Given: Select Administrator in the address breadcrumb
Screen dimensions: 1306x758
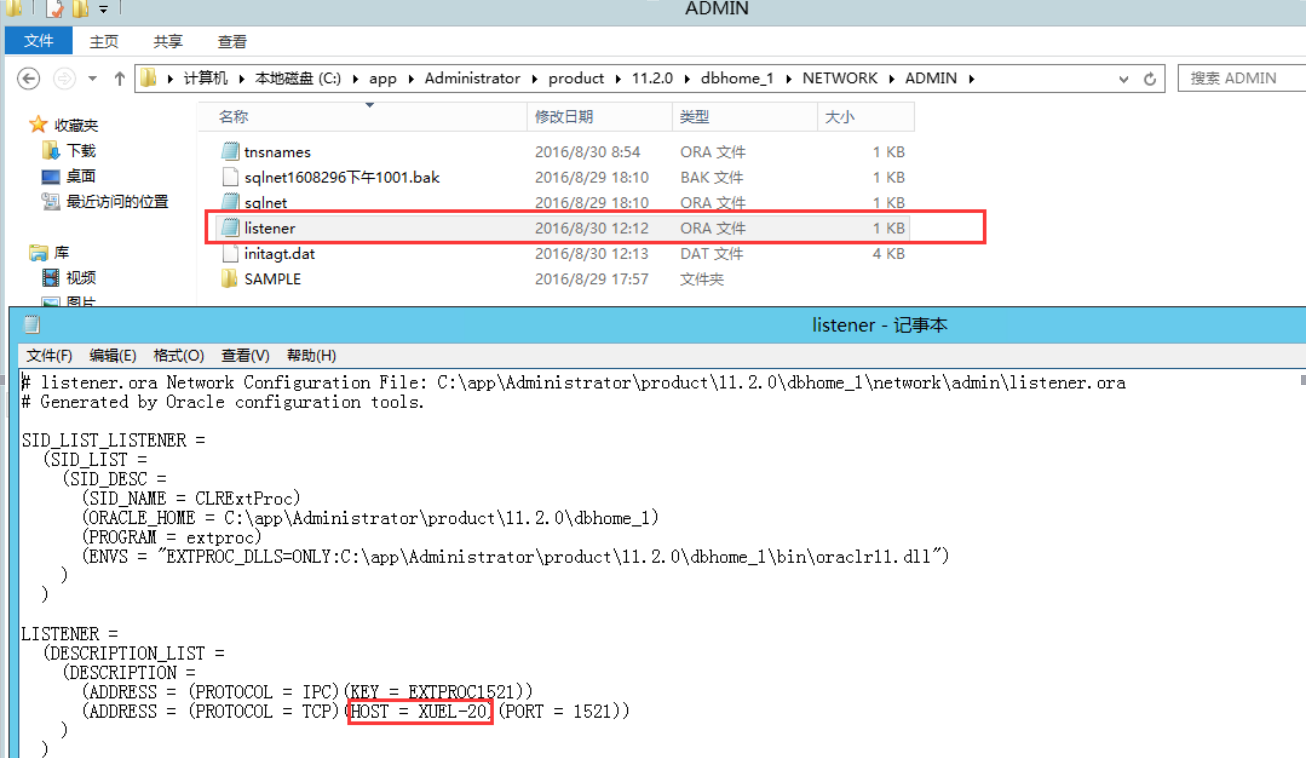Looking at the screenshot, I should [x=472, y=78].
